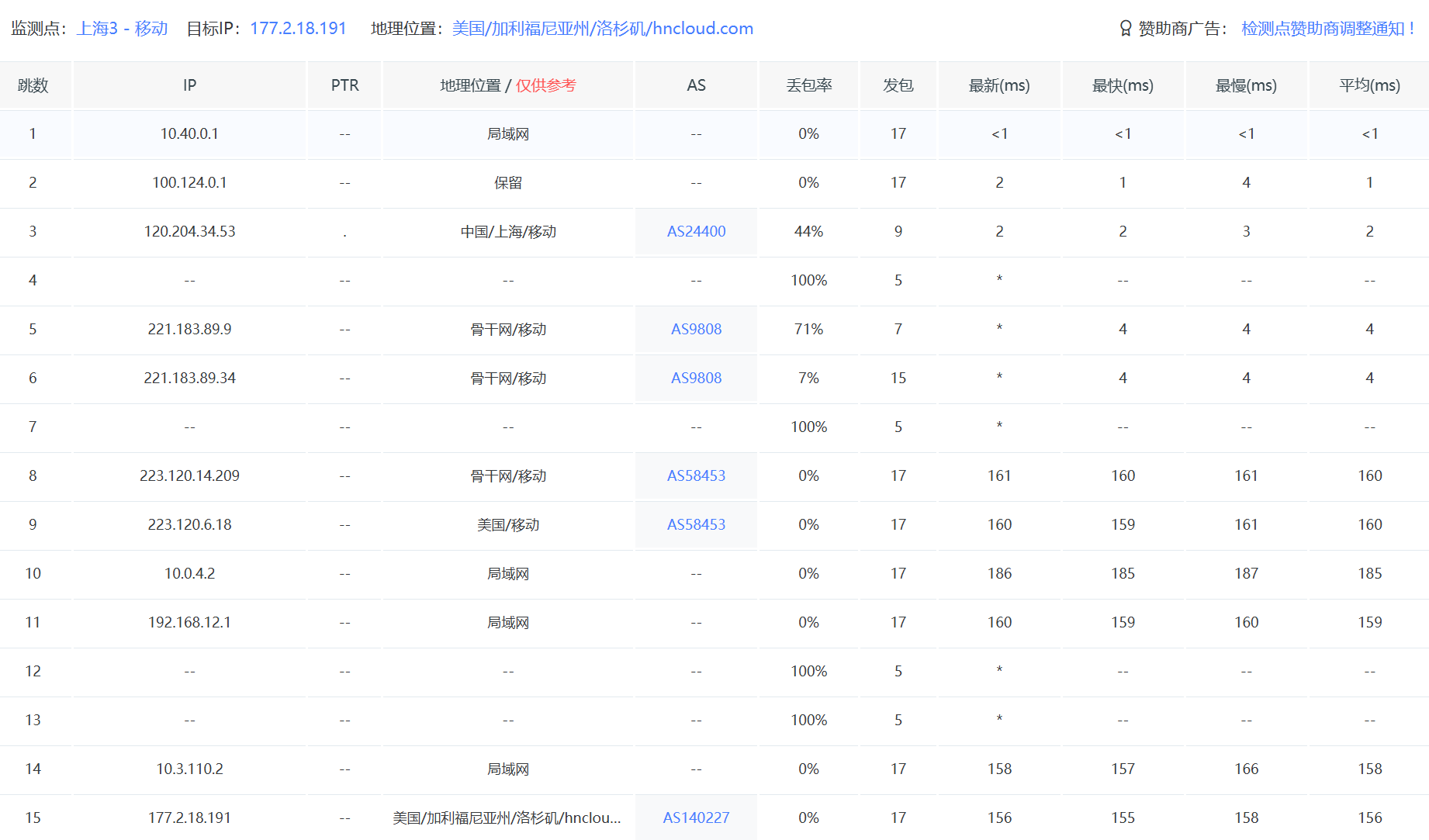The height and width of the screenshot is (840, 1429).
Task: Open AS9808 link for 221.183.89.34
Action: click(696, 378)
